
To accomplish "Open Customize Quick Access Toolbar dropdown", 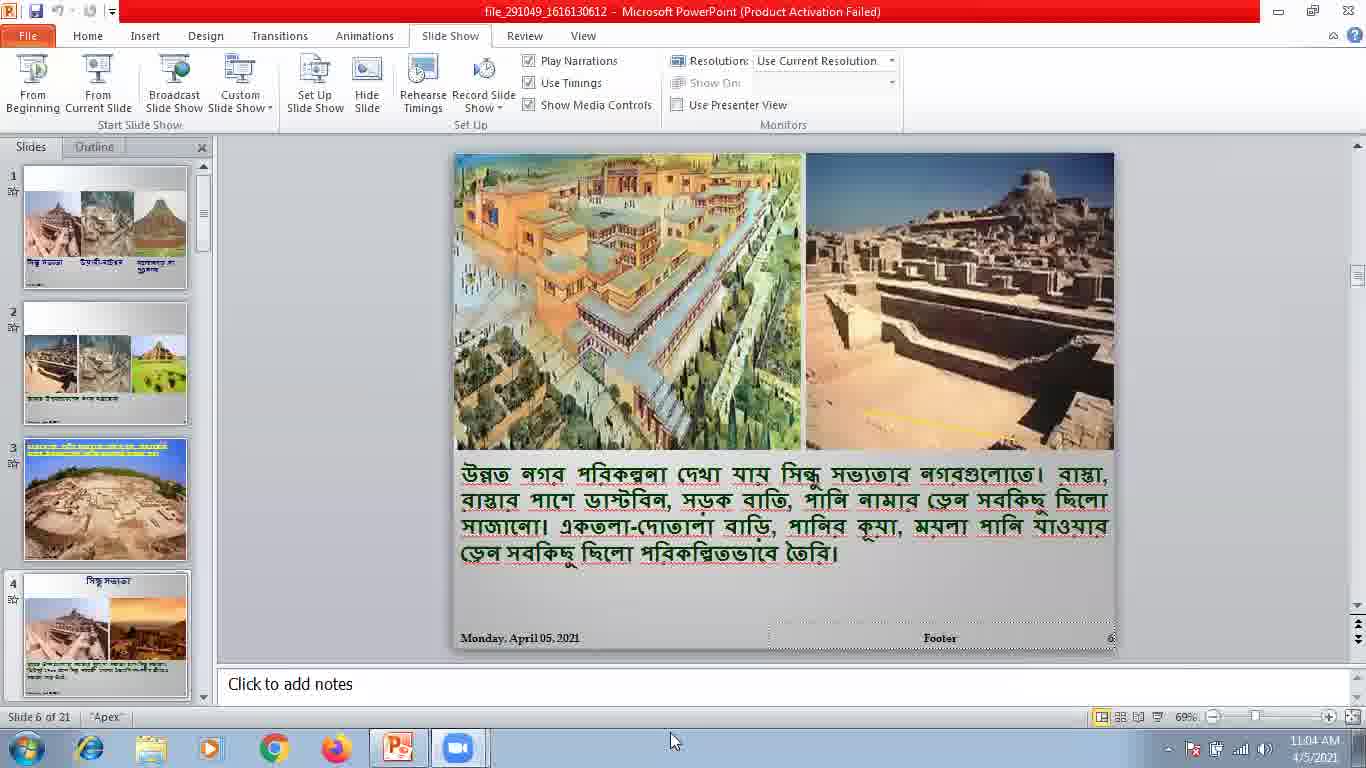I will coord(111,12).
